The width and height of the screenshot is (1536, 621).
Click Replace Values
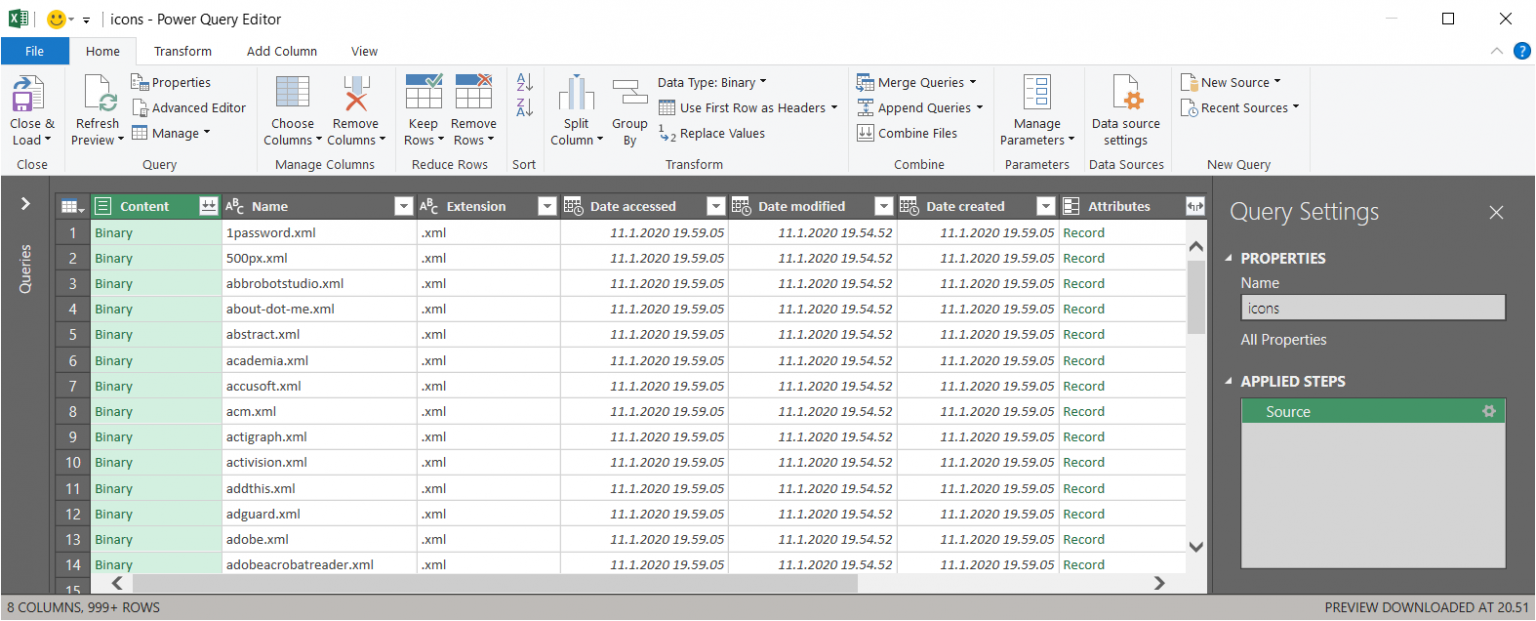pos(712,133)
